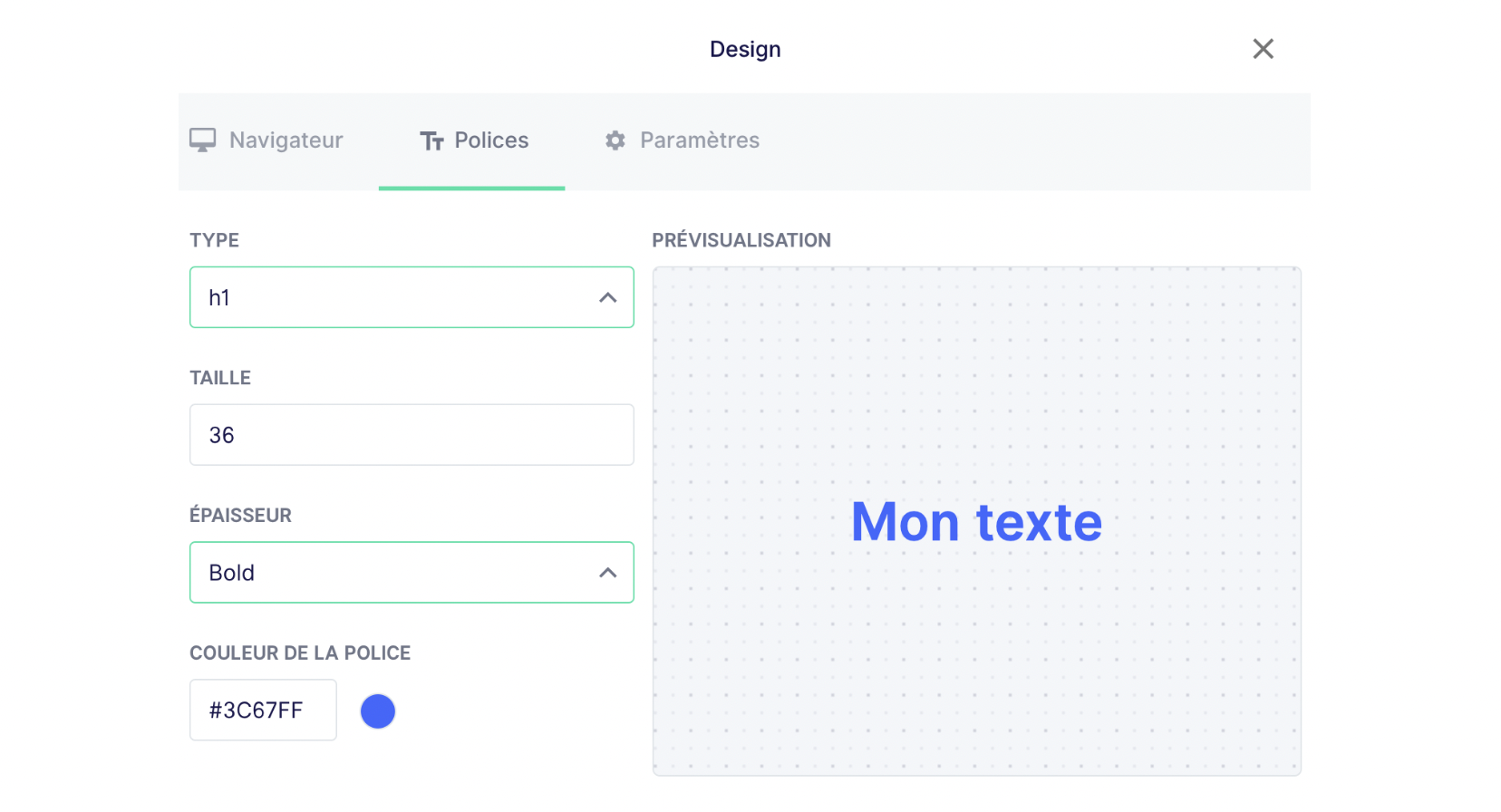The width and height of the screenshot is (1501, 812).
Task: Focus the Taille field with value 36
Action: coord(412,435)
